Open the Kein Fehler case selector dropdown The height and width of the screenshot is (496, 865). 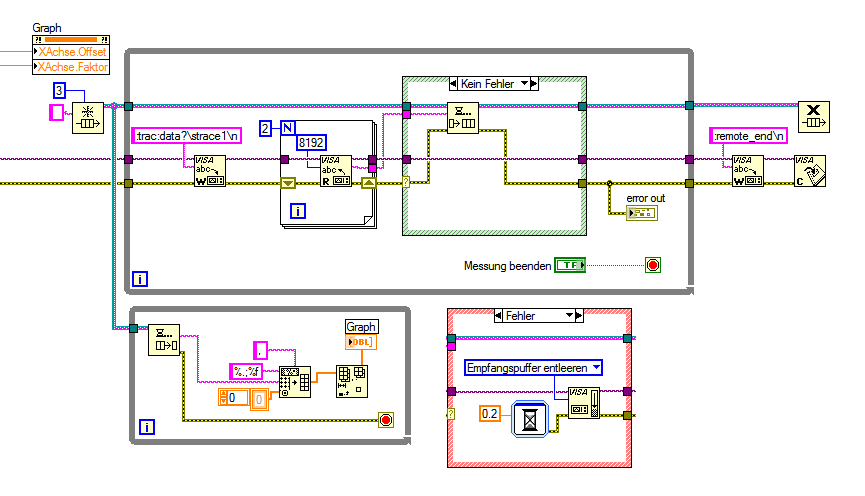click(x=524, y=84)
